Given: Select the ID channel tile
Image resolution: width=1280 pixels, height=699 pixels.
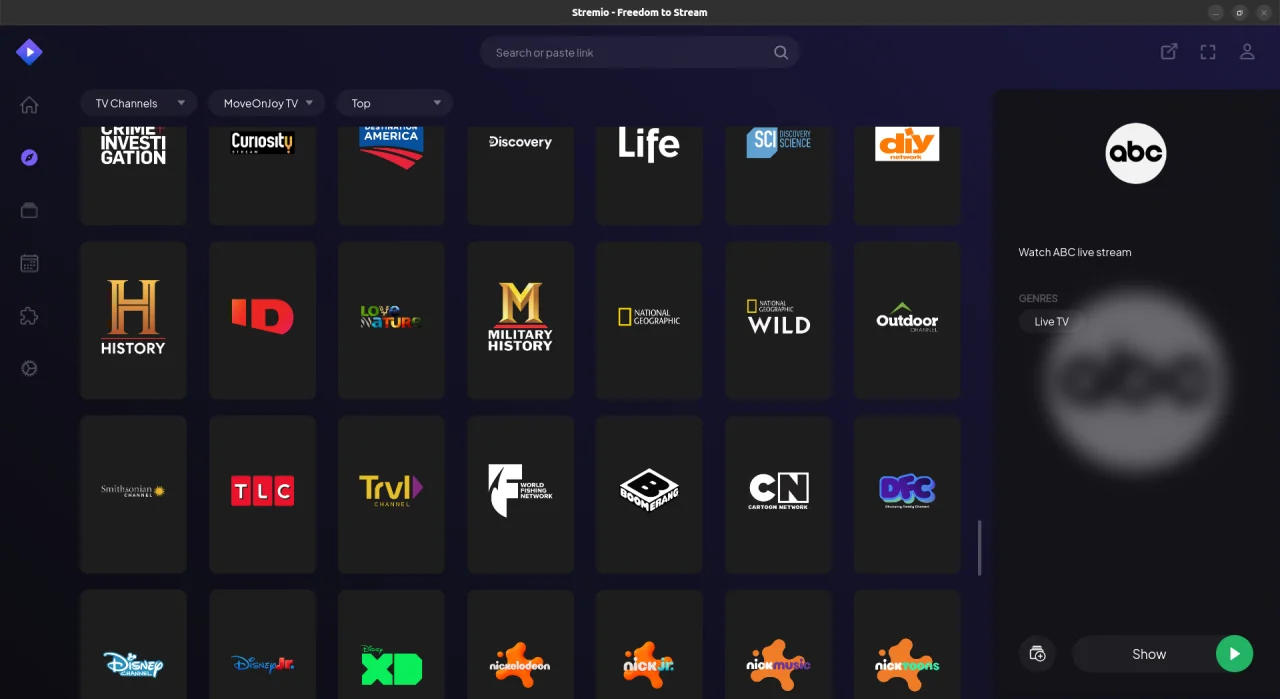Looking at the screenshot, I should pyautogui.click(x=262, y=320).
